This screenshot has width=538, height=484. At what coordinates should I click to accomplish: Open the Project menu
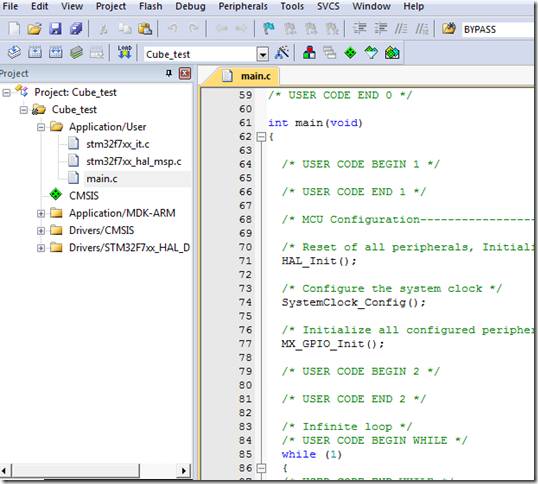111,6
